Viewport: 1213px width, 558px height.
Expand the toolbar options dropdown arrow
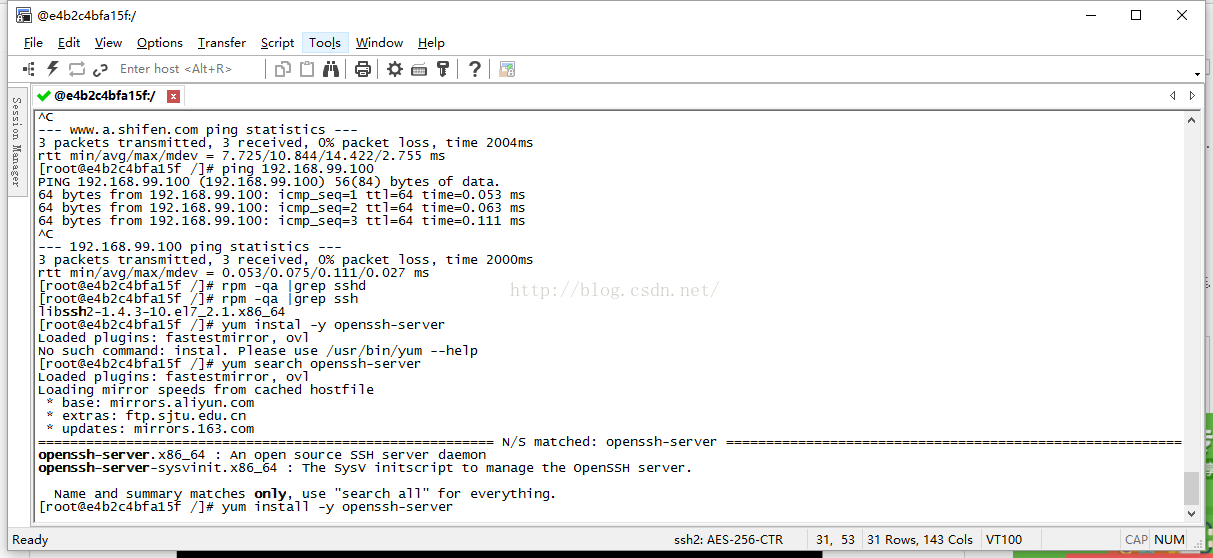[1197, 74]
